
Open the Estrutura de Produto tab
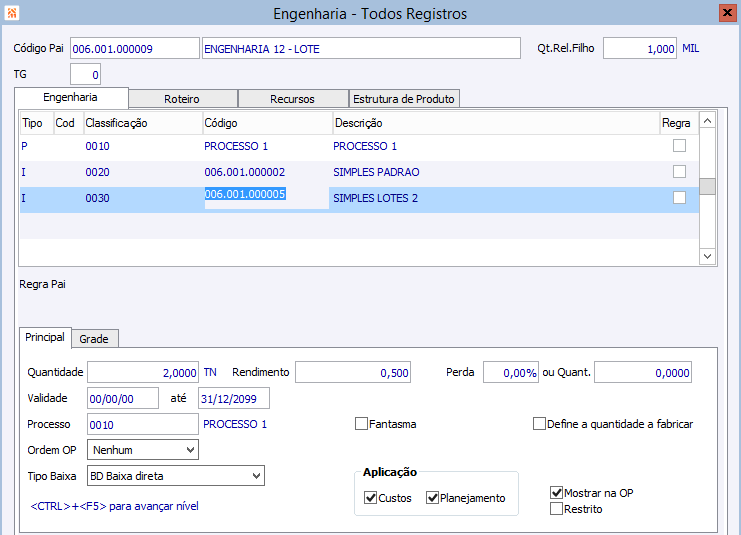click(x=404, y=99)
